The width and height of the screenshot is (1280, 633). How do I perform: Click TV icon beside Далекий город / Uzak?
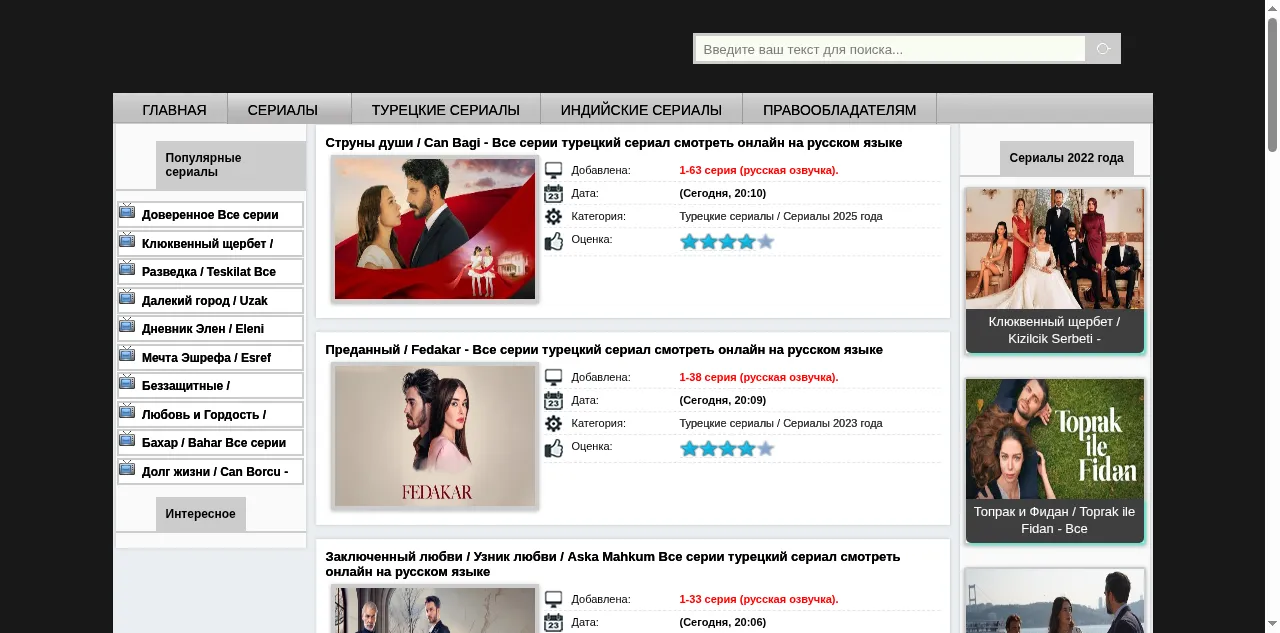127,297
